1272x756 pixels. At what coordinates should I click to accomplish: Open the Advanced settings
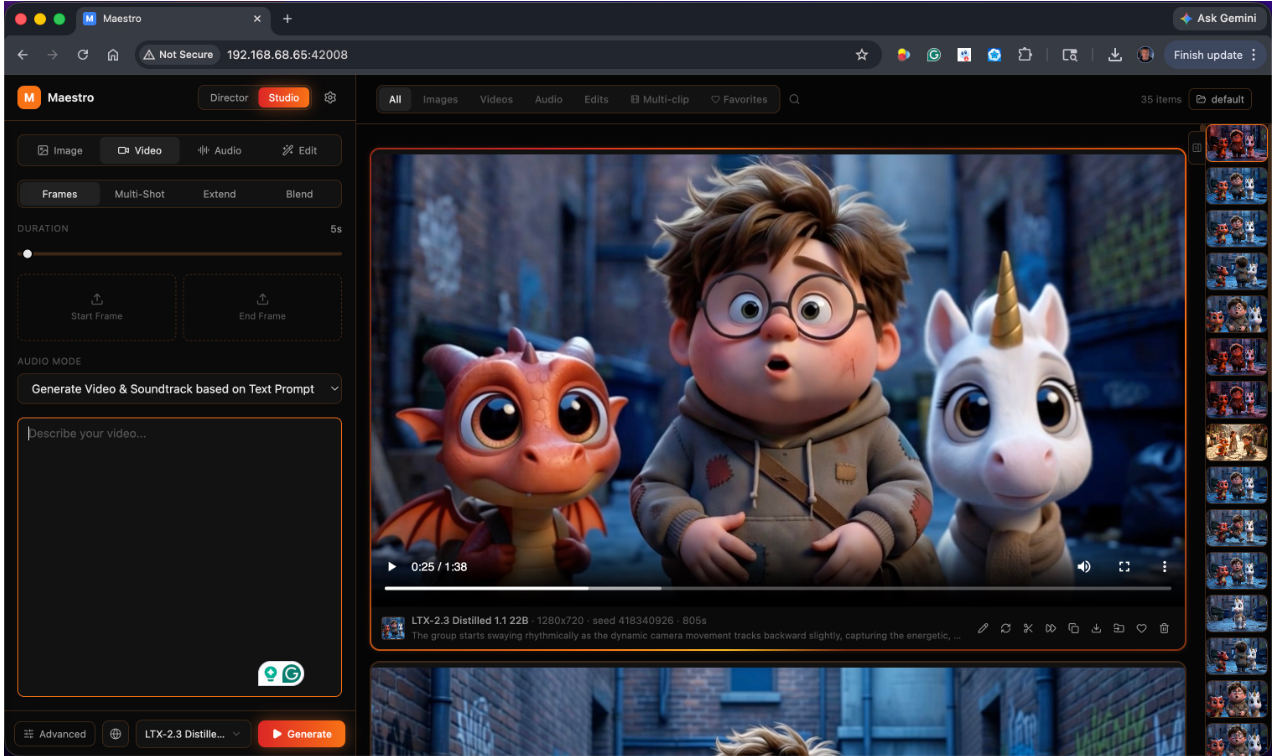pyautogui.click(x=56, y=734)
